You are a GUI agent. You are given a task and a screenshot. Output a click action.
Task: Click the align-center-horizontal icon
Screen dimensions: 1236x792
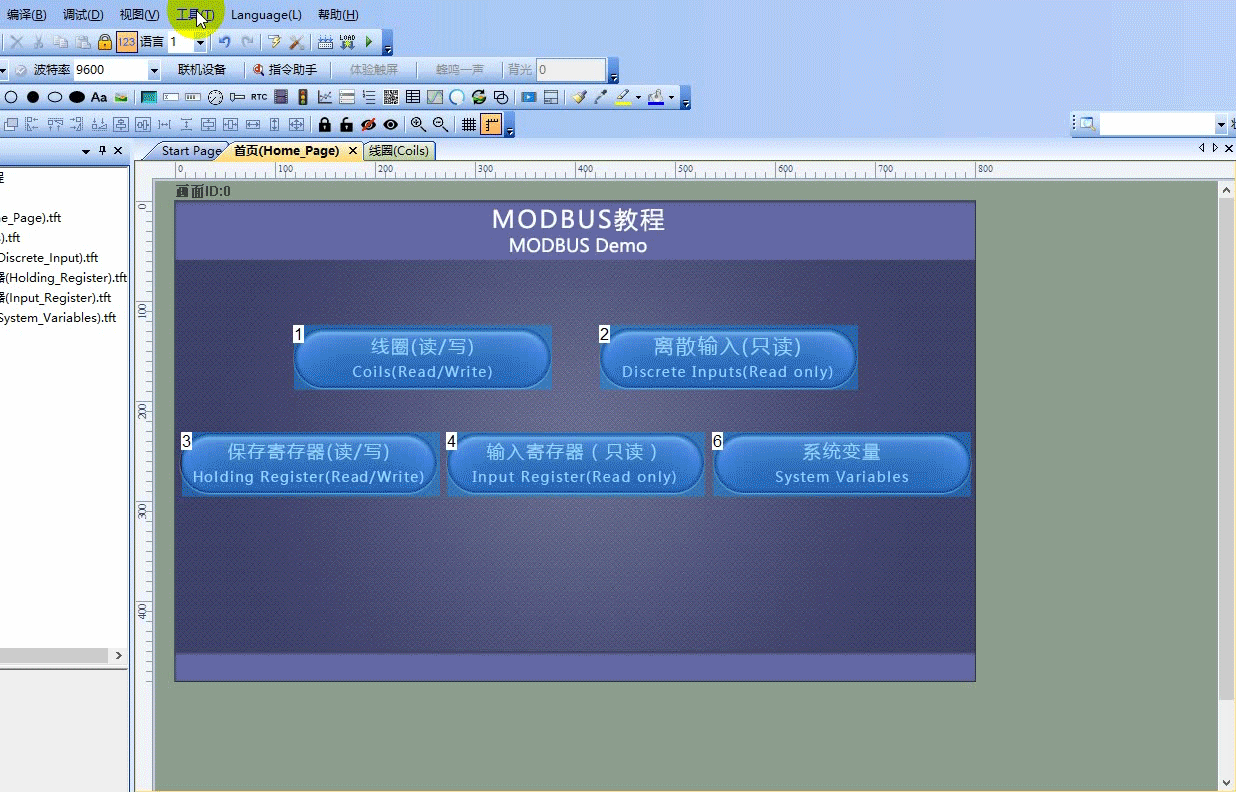point(121,124)
